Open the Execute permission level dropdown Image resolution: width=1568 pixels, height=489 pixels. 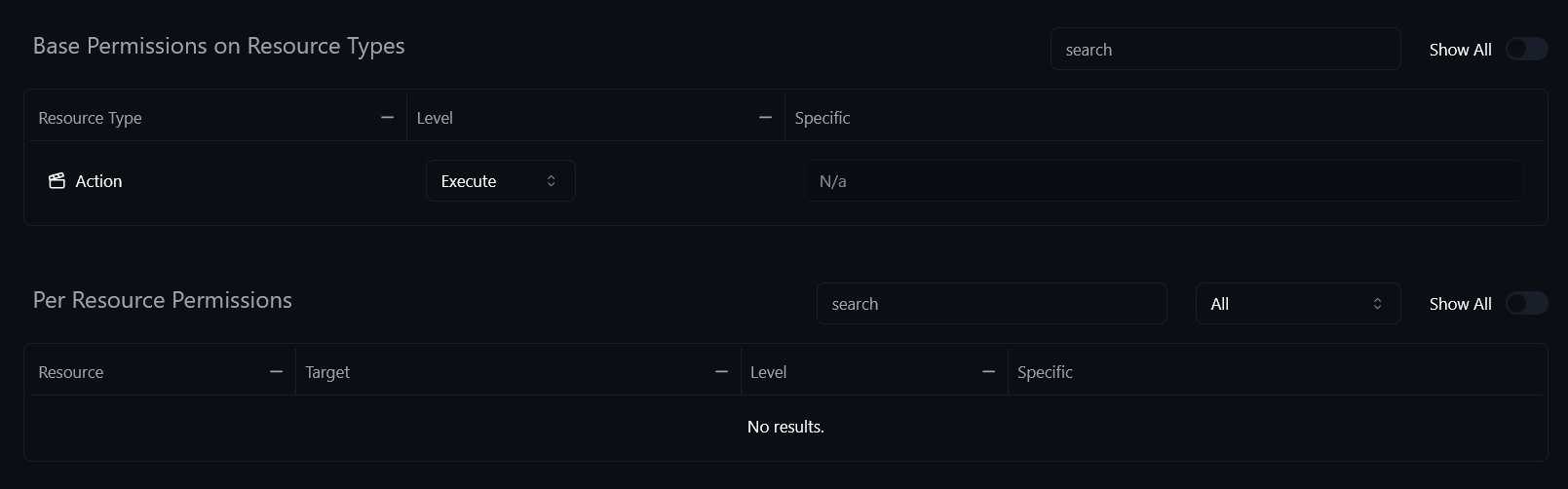pos(500,181)
